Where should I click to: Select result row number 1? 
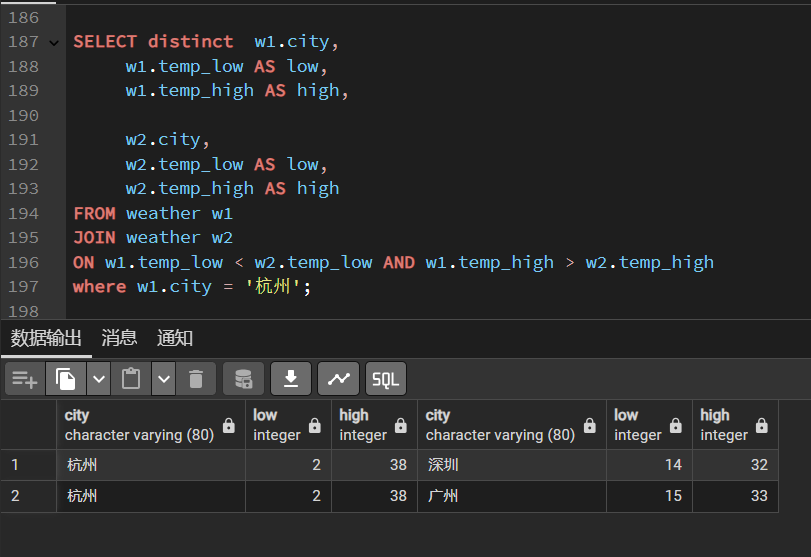point(28,465)
